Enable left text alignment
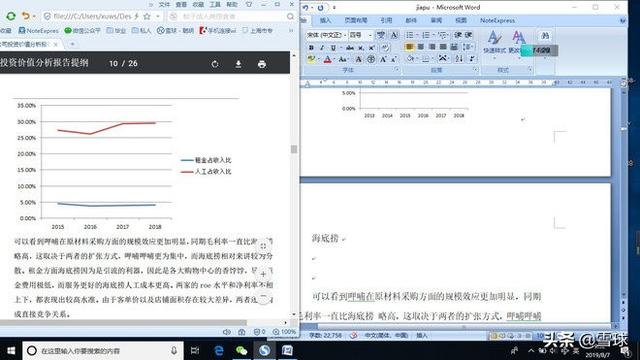 coord(409,47)
